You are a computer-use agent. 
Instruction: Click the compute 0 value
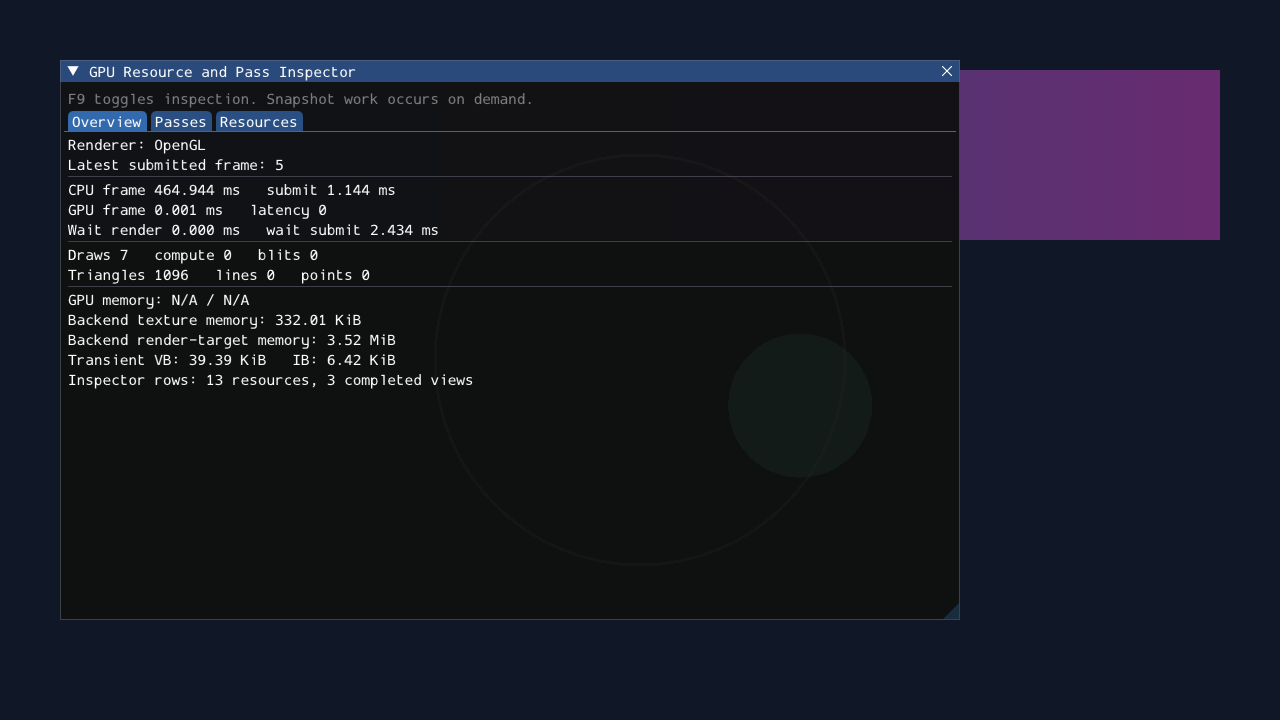click(193, 255)
